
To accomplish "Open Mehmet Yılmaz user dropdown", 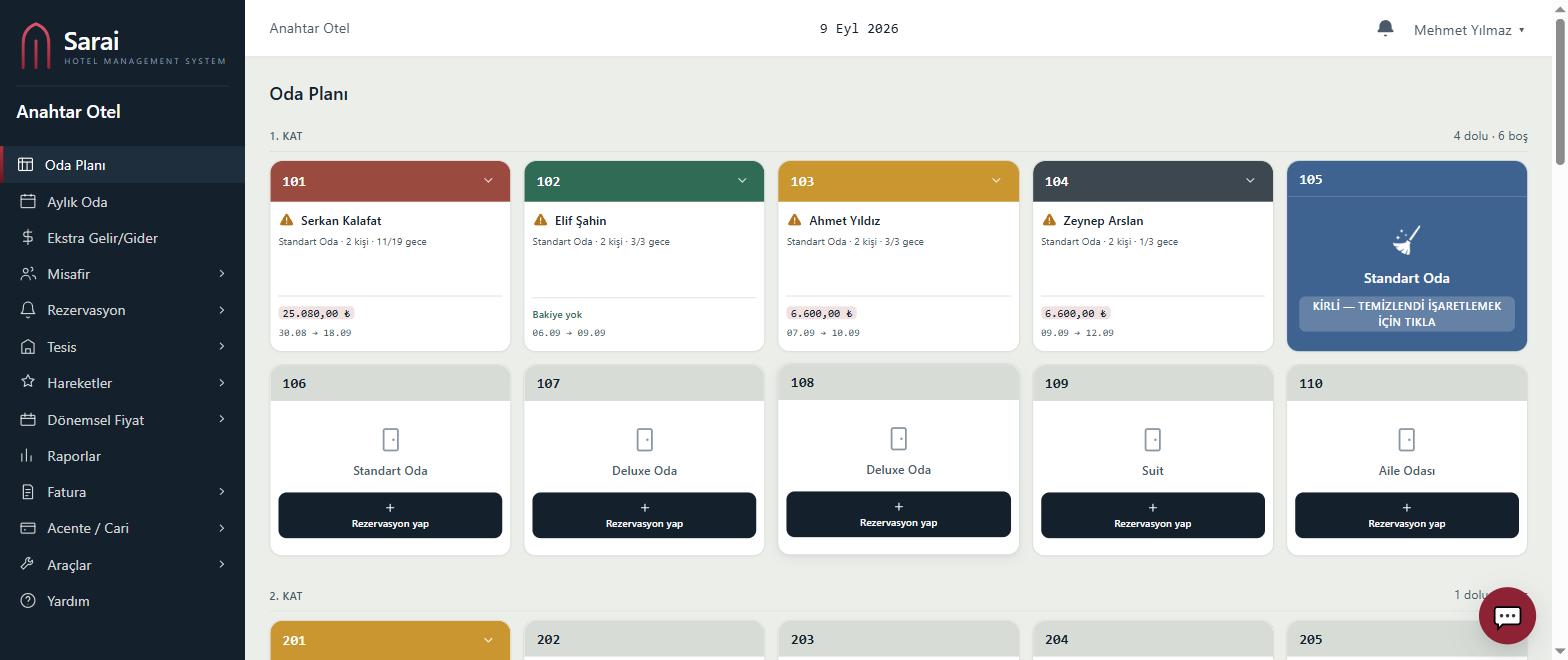I will point(1469,30).
